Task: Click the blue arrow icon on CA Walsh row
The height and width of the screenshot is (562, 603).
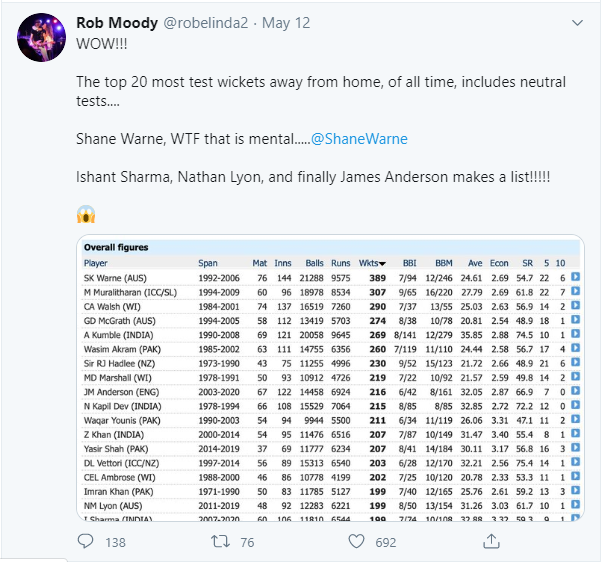Action: (576, 305)
